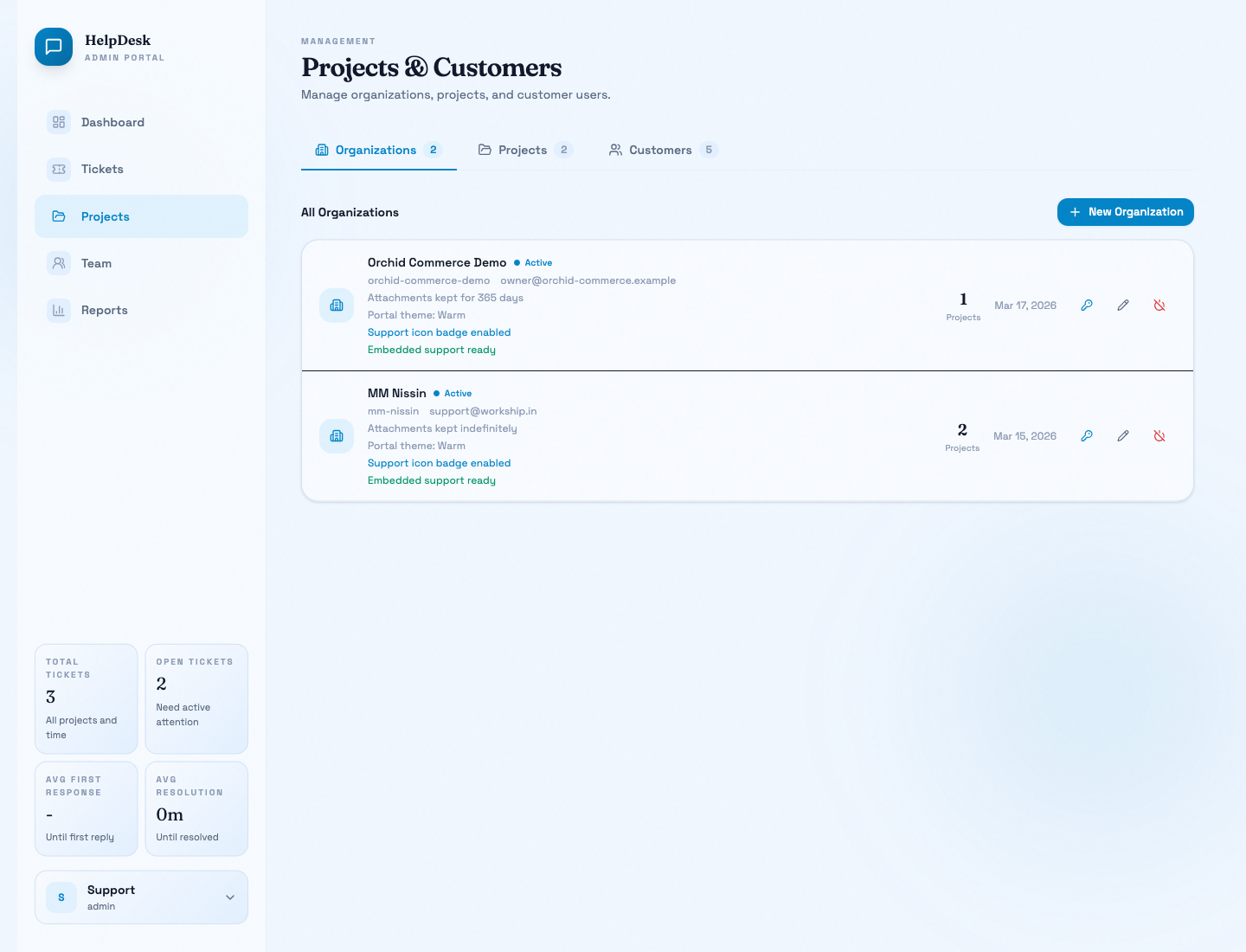This screenshot has height=952, width=1246.
Task: Edit MM Nissin using the pencil icon
Action: [1123, 436]
